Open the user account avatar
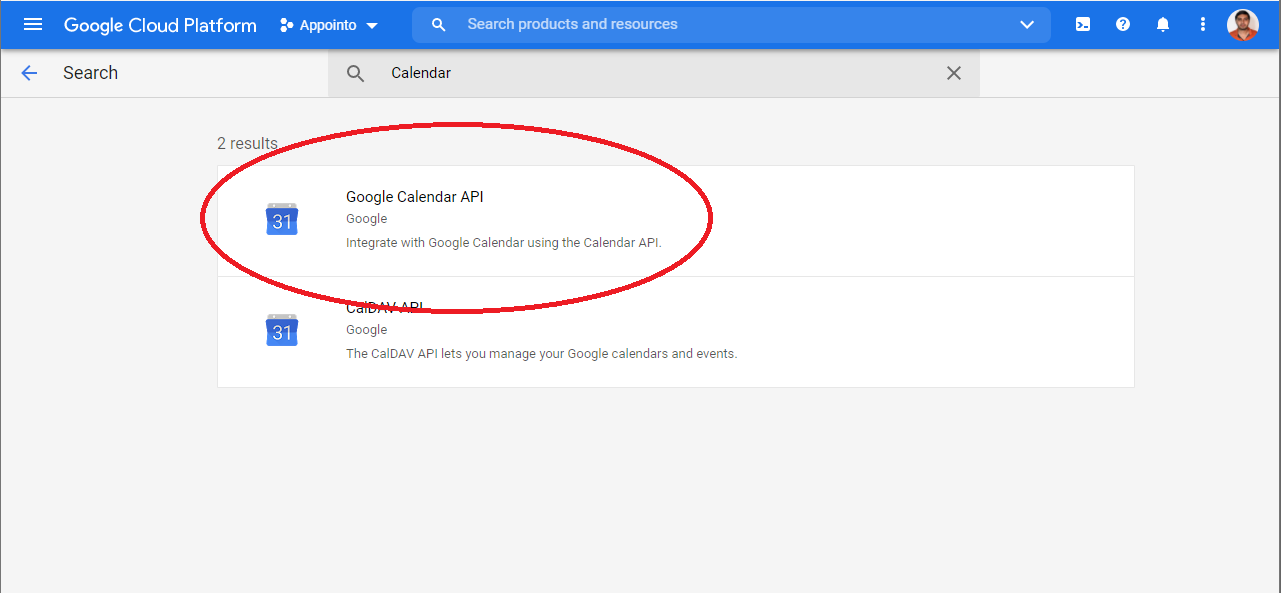Image resolution: width=1281 pixels, height=593 pixels. (1243, 24)
